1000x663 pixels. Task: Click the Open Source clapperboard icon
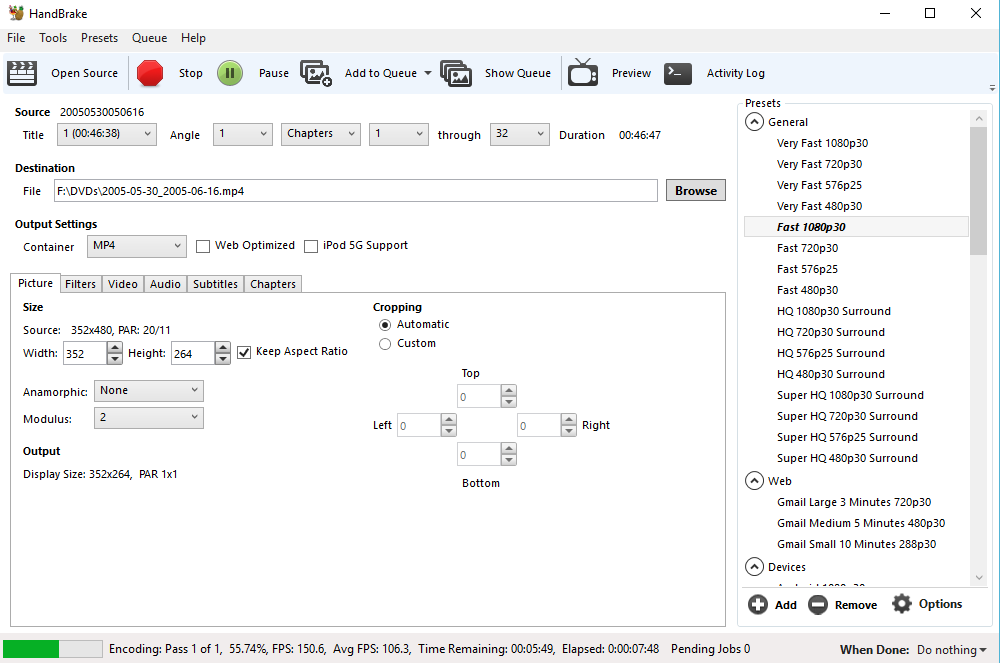point(22,73)
